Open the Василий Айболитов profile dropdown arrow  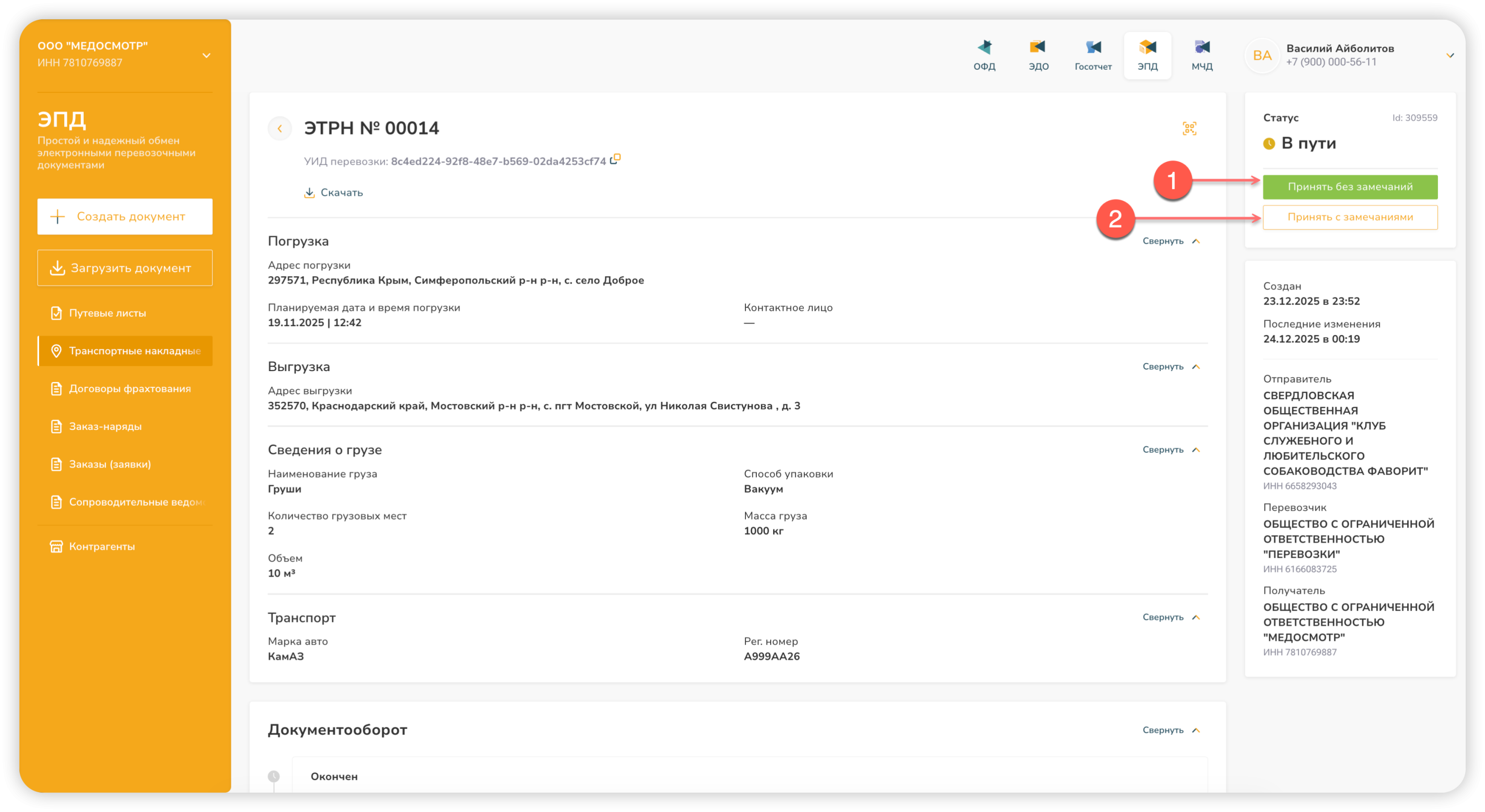point(1449,55)
